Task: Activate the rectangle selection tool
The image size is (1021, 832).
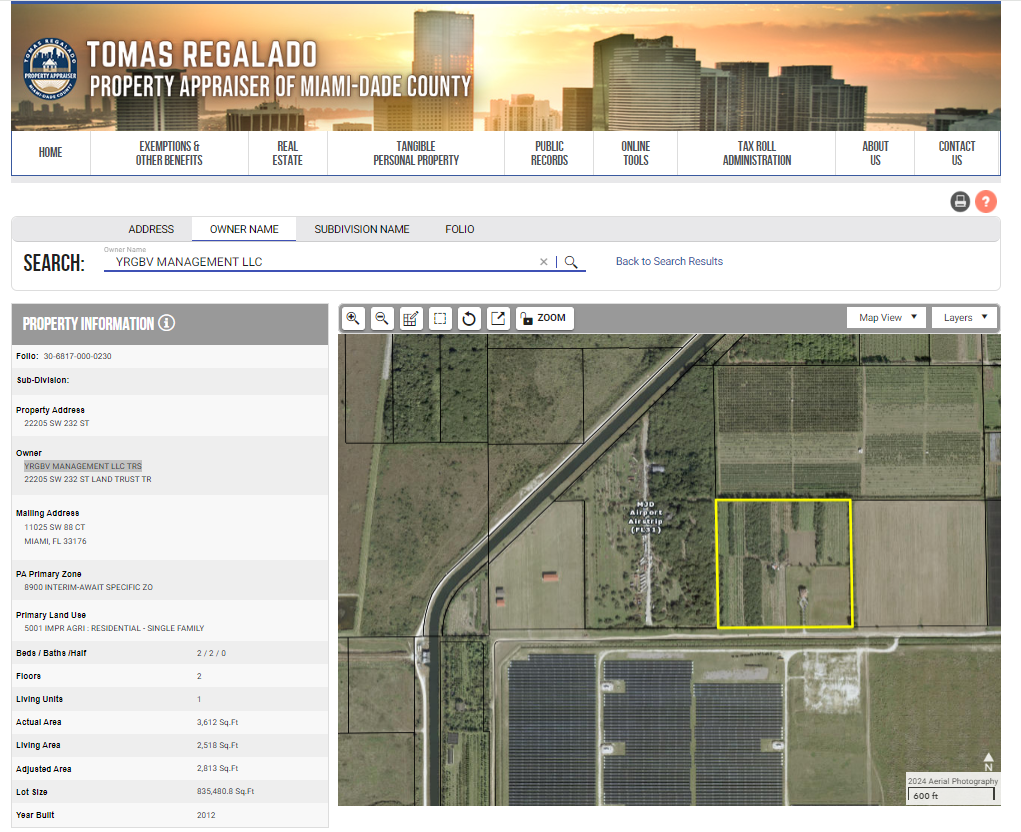Action: pos(439,318)
